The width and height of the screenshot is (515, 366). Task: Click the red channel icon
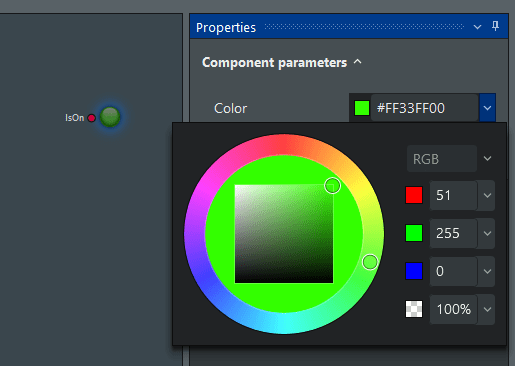(414, 195)
